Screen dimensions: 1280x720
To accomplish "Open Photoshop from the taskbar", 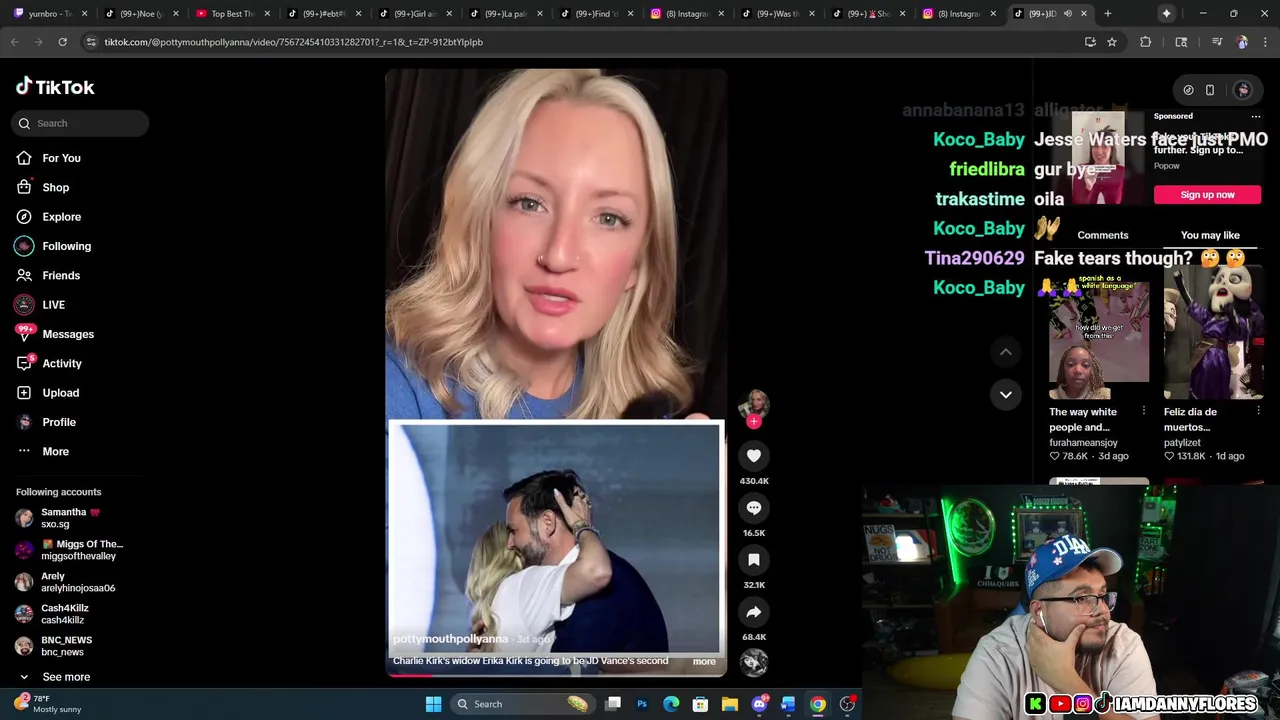I will (642, 704).
